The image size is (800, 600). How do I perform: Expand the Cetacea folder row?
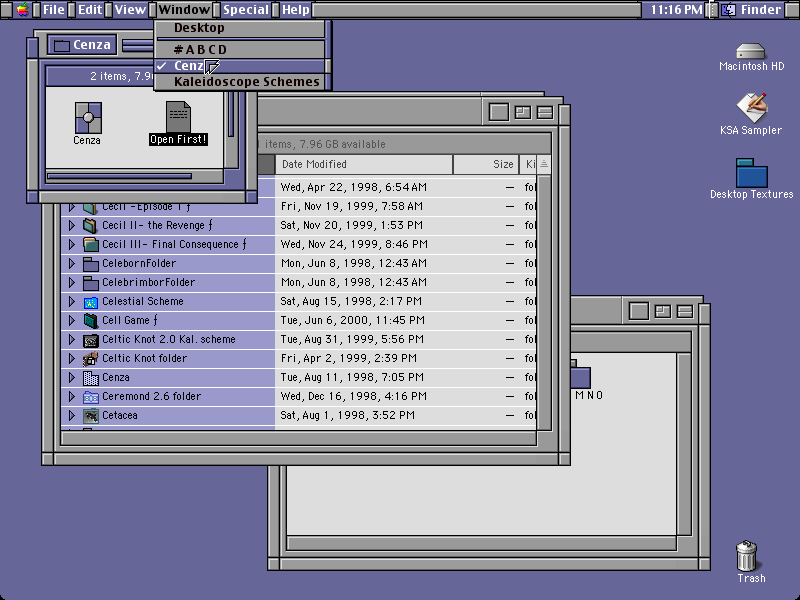point(72,415)
